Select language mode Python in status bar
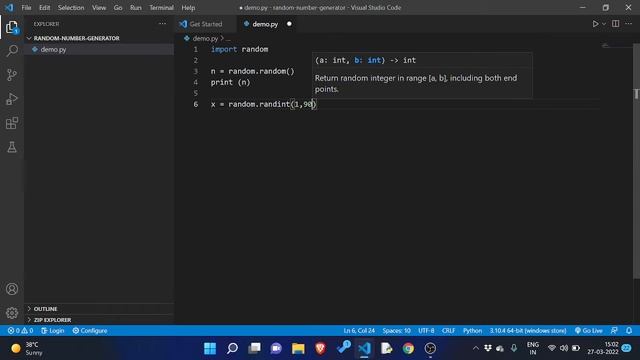This screenshot has height=360, width=640. 472,331
